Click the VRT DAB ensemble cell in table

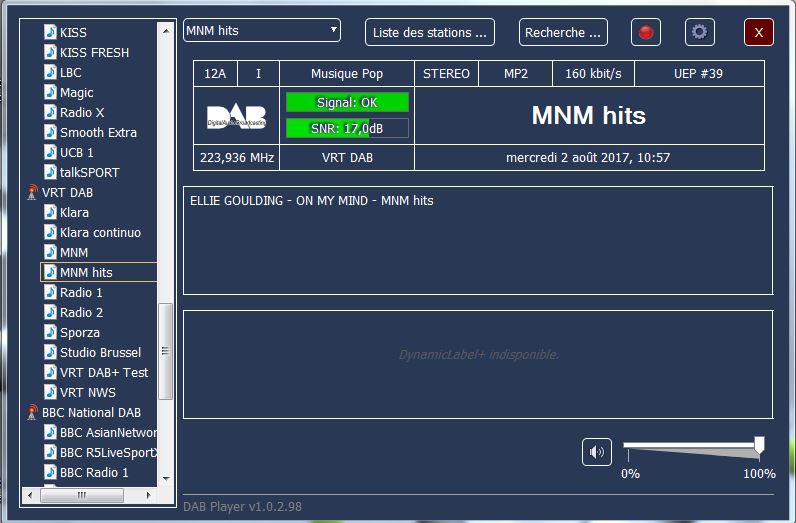tap(347, 157)
